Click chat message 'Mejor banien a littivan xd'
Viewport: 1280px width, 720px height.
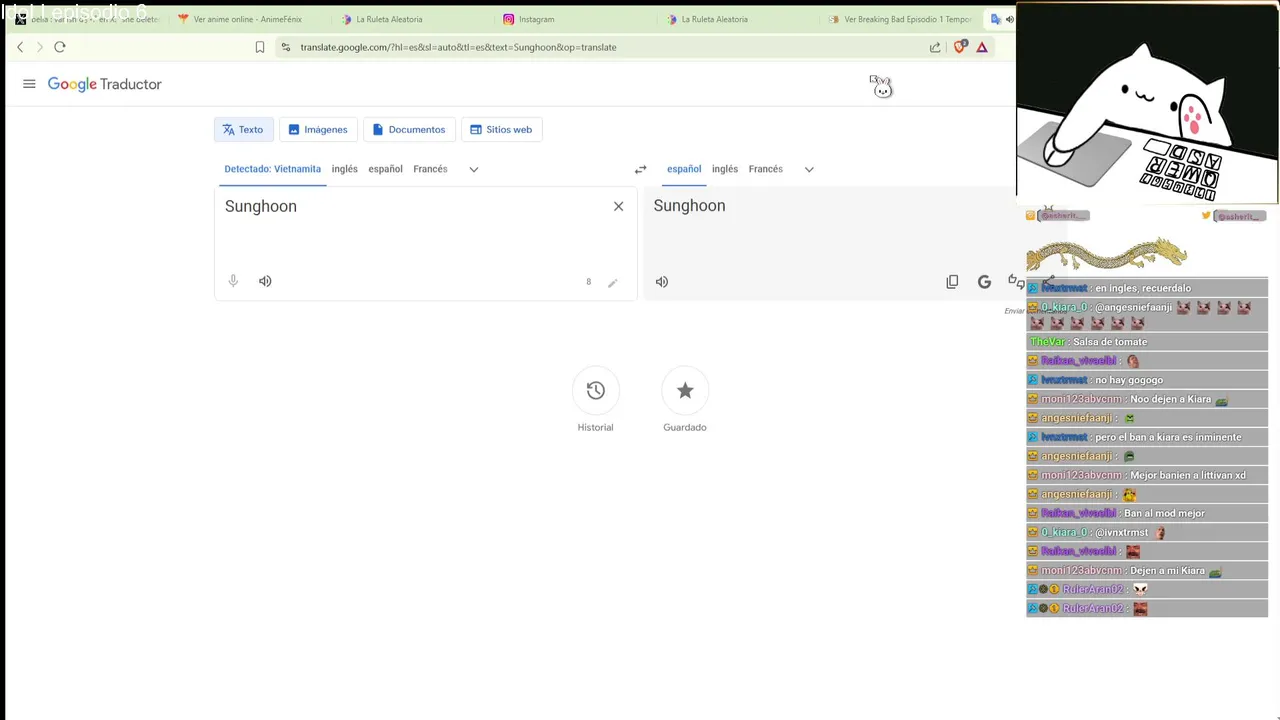pos(1188,475)
